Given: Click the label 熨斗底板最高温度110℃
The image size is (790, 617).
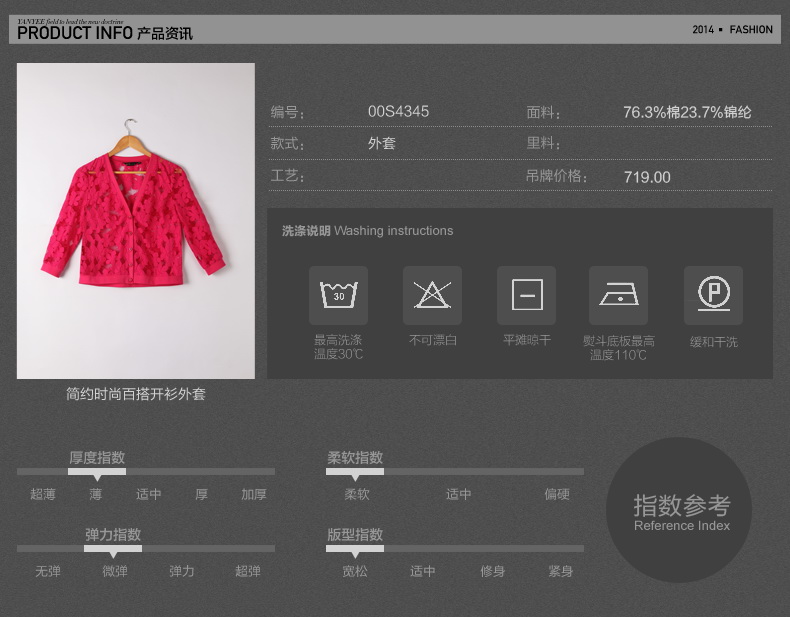Looking at the screenshot, I should (x=618, y=348).
